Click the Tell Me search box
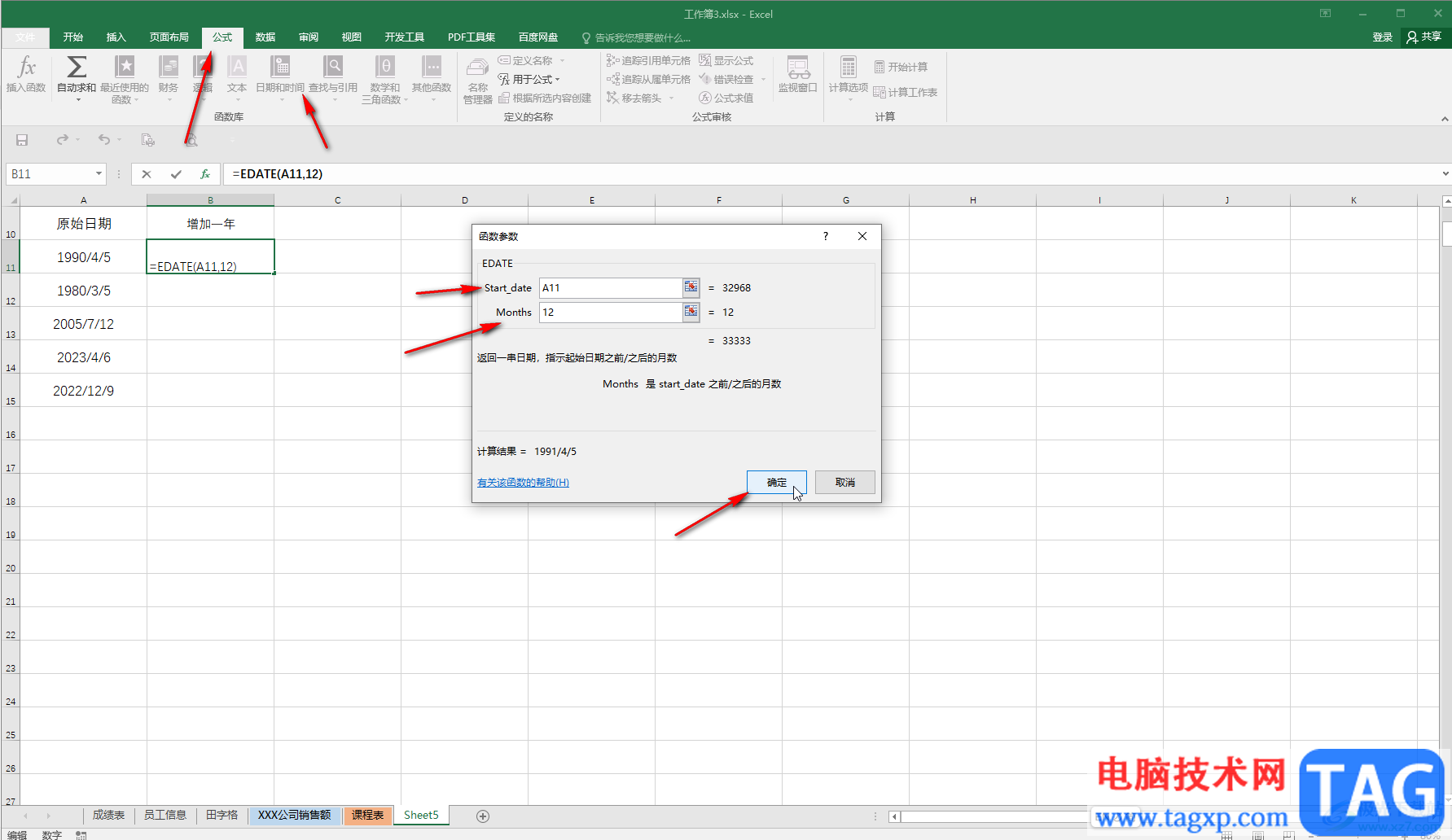This screenshot has width=1452, height=840. click(x=635, y=37)
